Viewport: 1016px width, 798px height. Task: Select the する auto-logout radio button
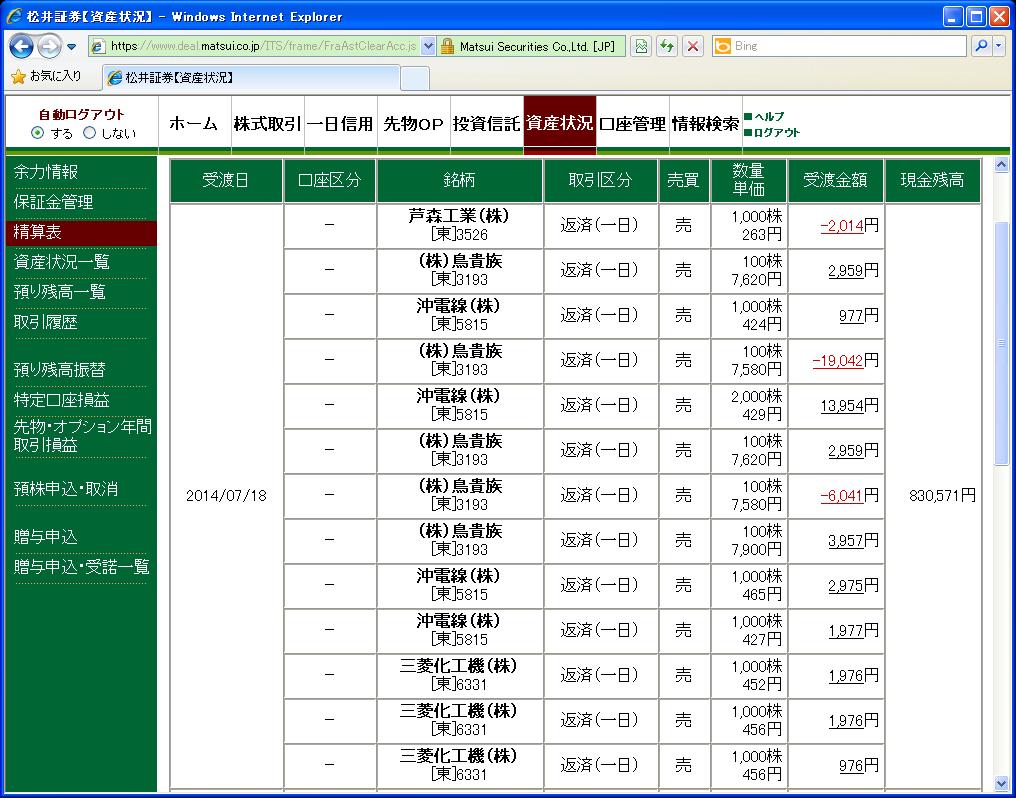[x=38, y=133]
